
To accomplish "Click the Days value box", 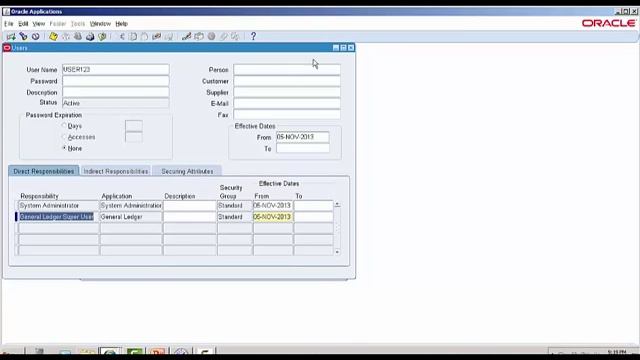I will coord(134,126).
